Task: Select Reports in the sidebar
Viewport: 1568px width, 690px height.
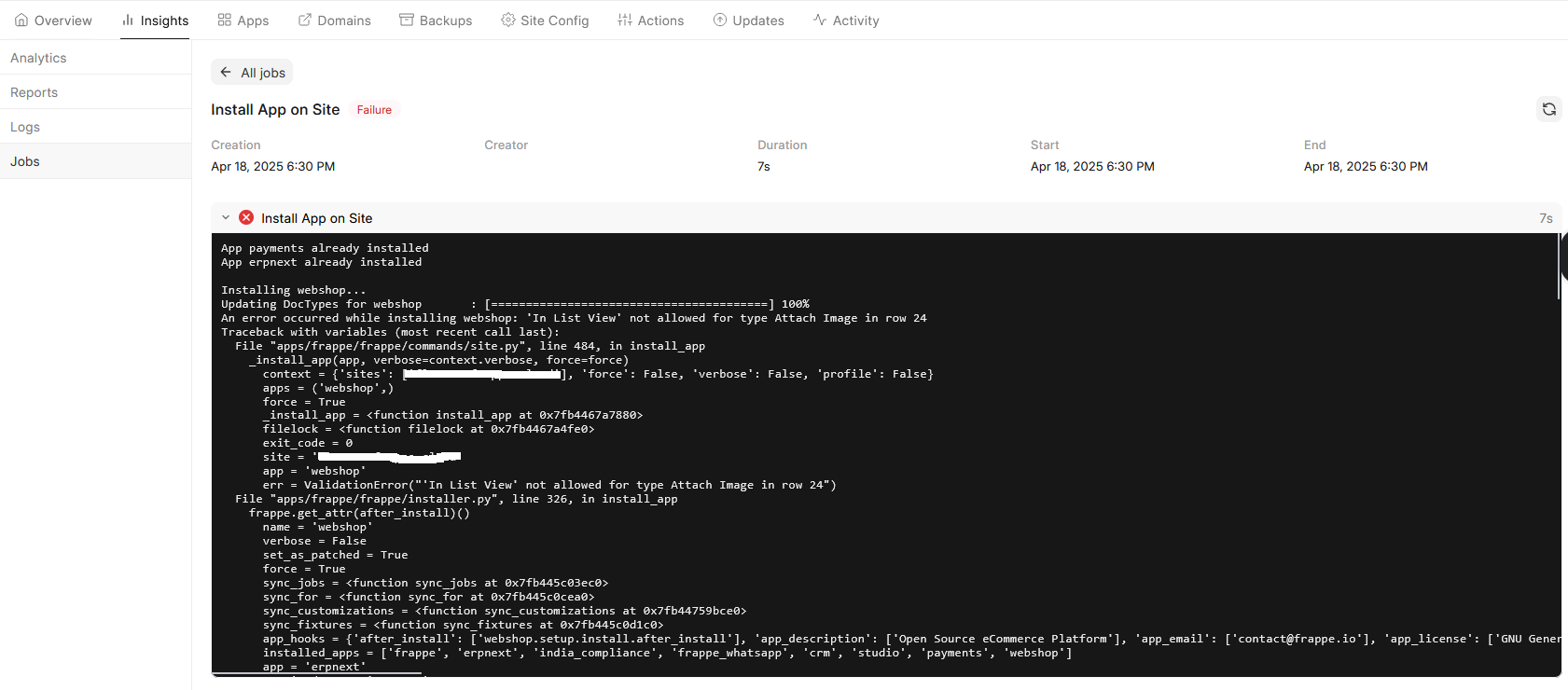Action: point(95,92)
